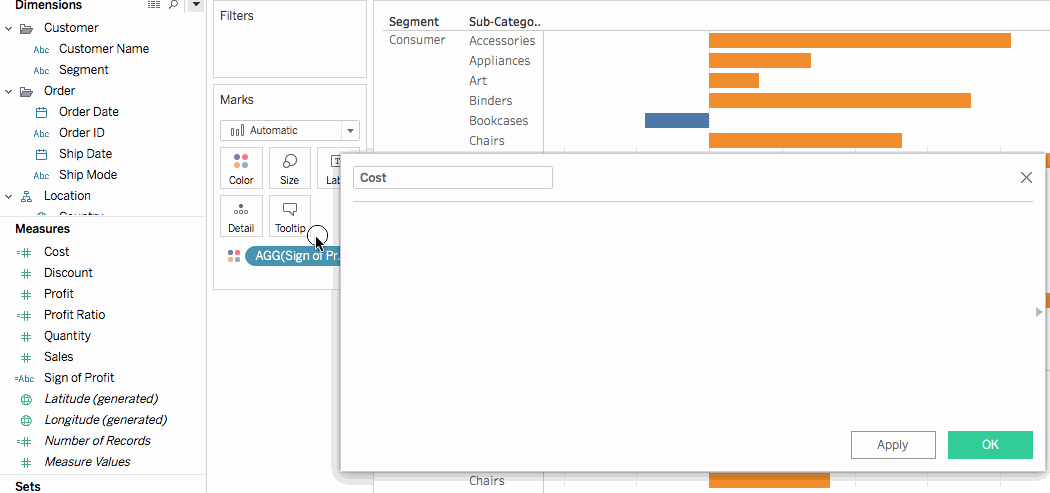Select the blue Bookcases bar

(676, 121)
